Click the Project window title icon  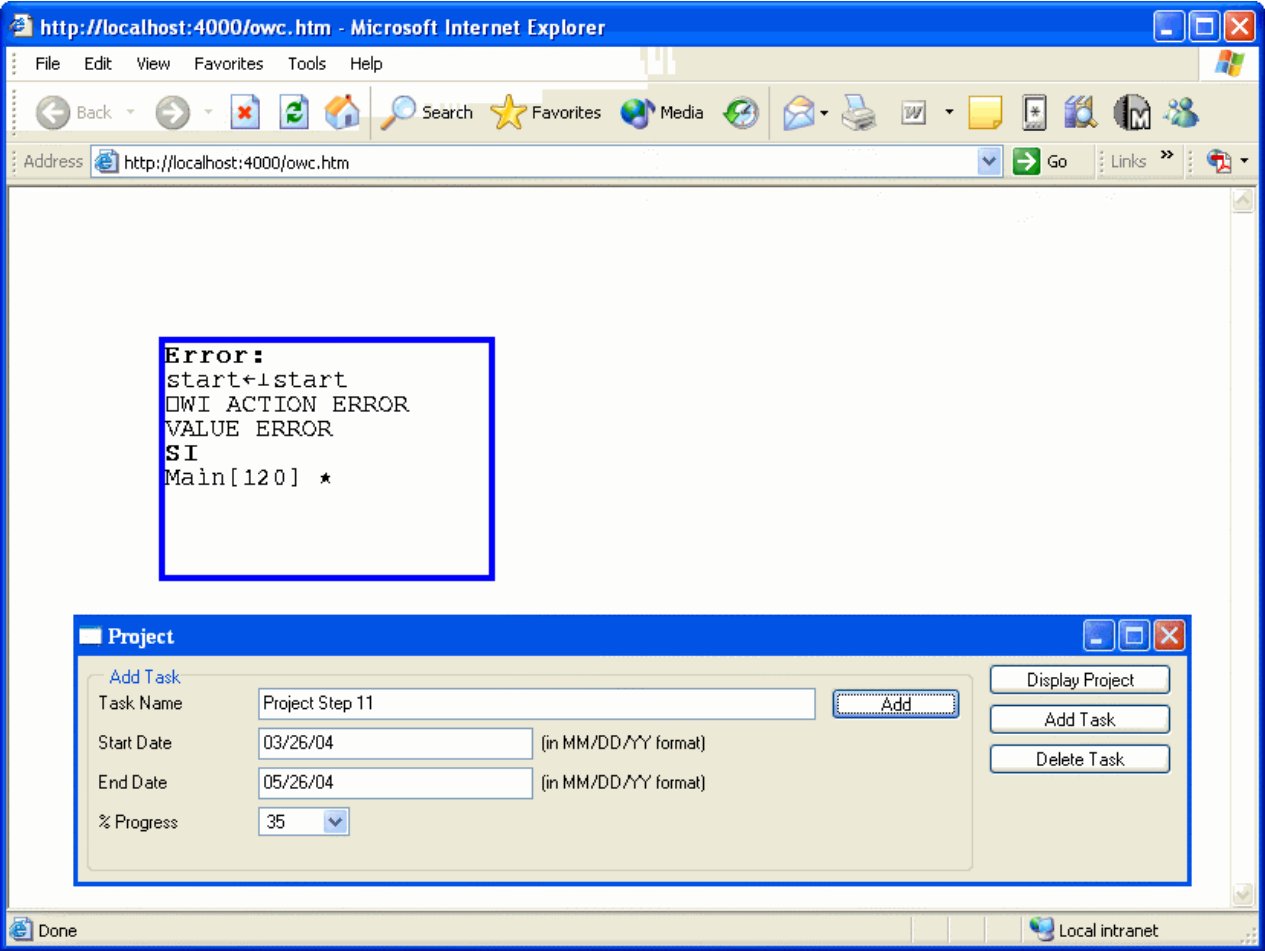coord(91,636)
